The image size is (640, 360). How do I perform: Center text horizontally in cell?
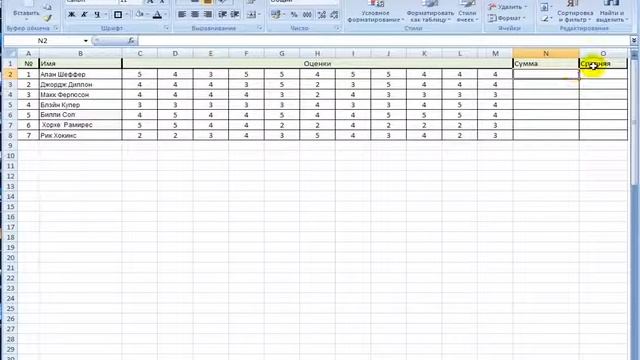[195, 15]
